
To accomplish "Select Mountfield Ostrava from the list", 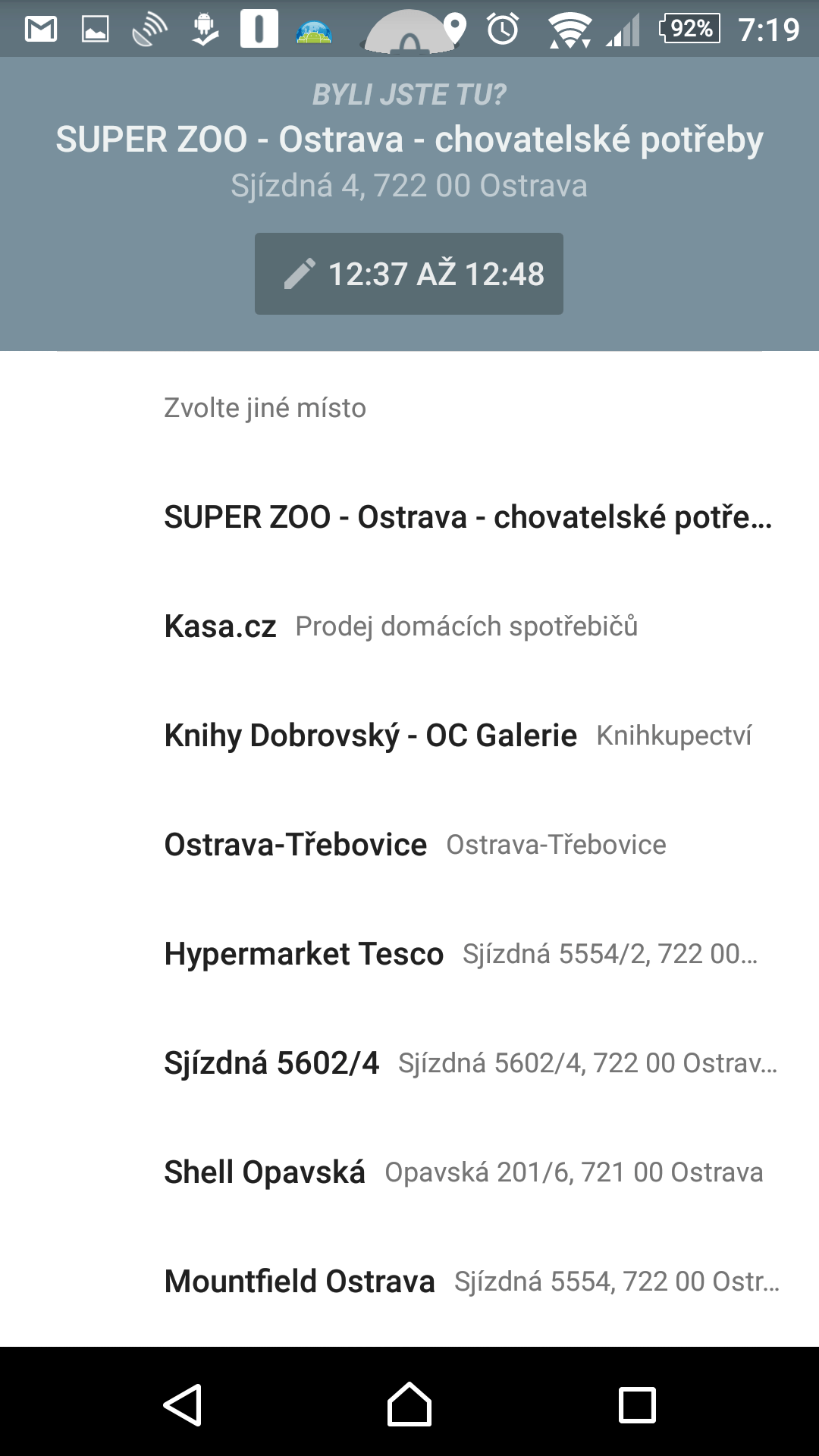I will [409, 1282].
